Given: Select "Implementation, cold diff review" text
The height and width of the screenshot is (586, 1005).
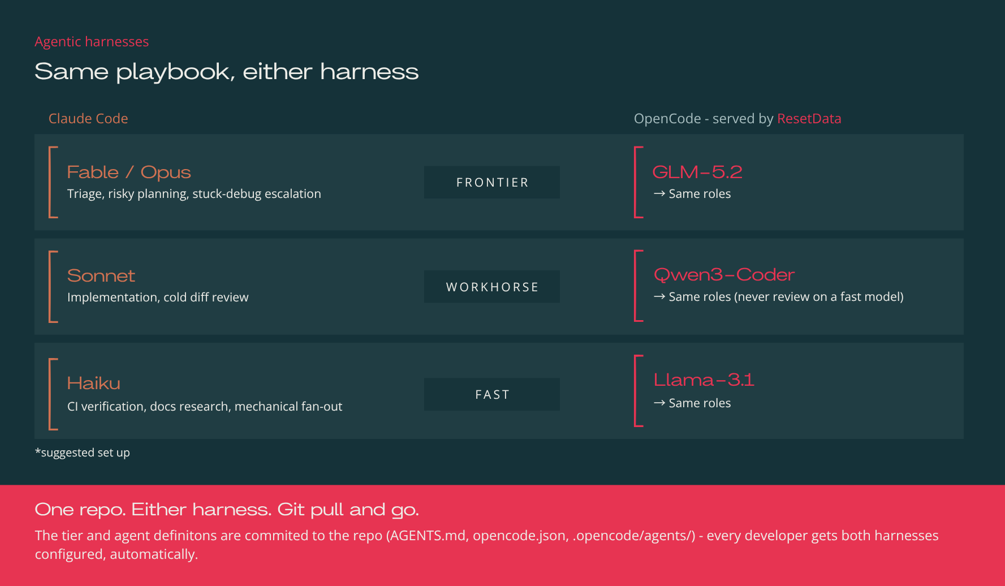Looking at the screenshot, I should [158, 297].
